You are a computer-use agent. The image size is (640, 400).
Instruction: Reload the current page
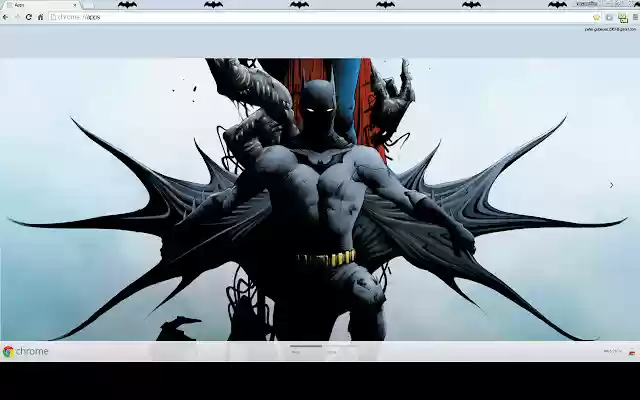[x=29, y=17]
